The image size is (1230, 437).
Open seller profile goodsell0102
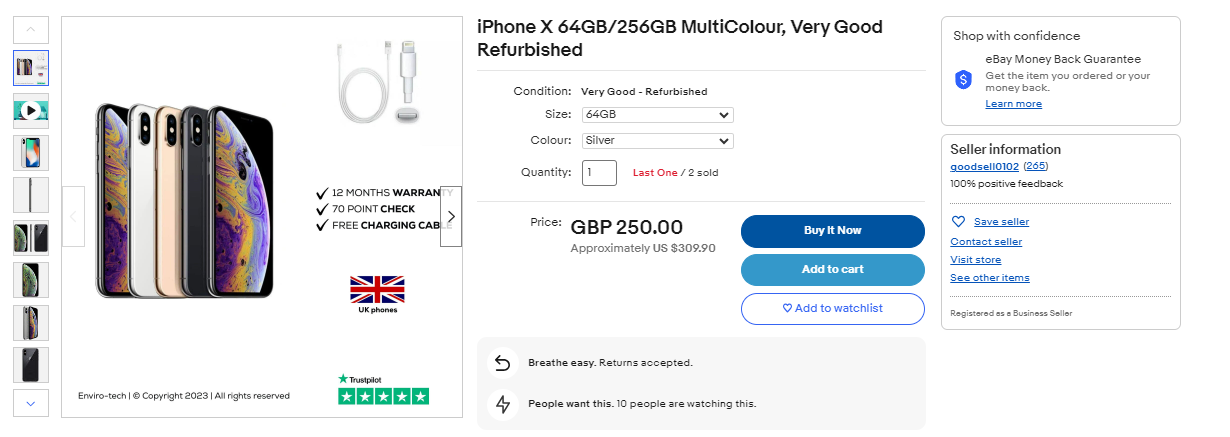984,167
